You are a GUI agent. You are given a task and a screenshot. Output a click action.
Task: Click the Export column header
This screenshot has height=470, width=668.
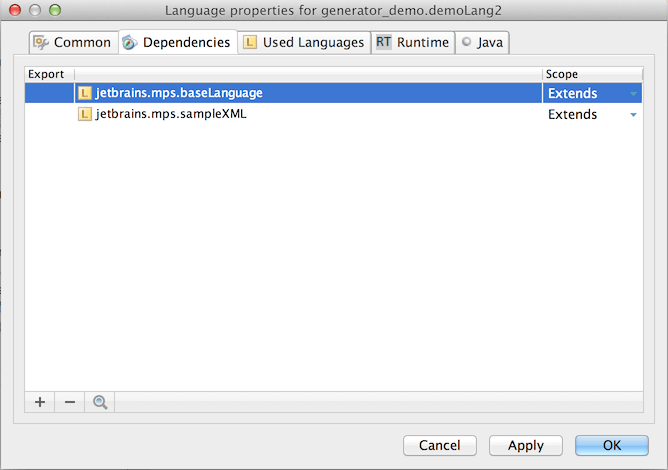[x=47, y=74]
